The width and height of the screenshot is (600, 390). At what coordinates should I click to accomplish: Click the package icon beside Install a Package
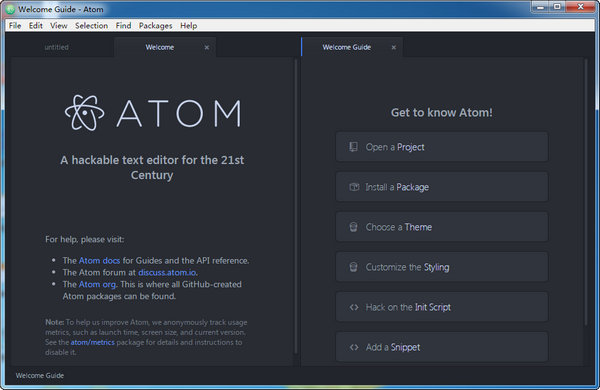pyautogui.click(x=354, y=187)
